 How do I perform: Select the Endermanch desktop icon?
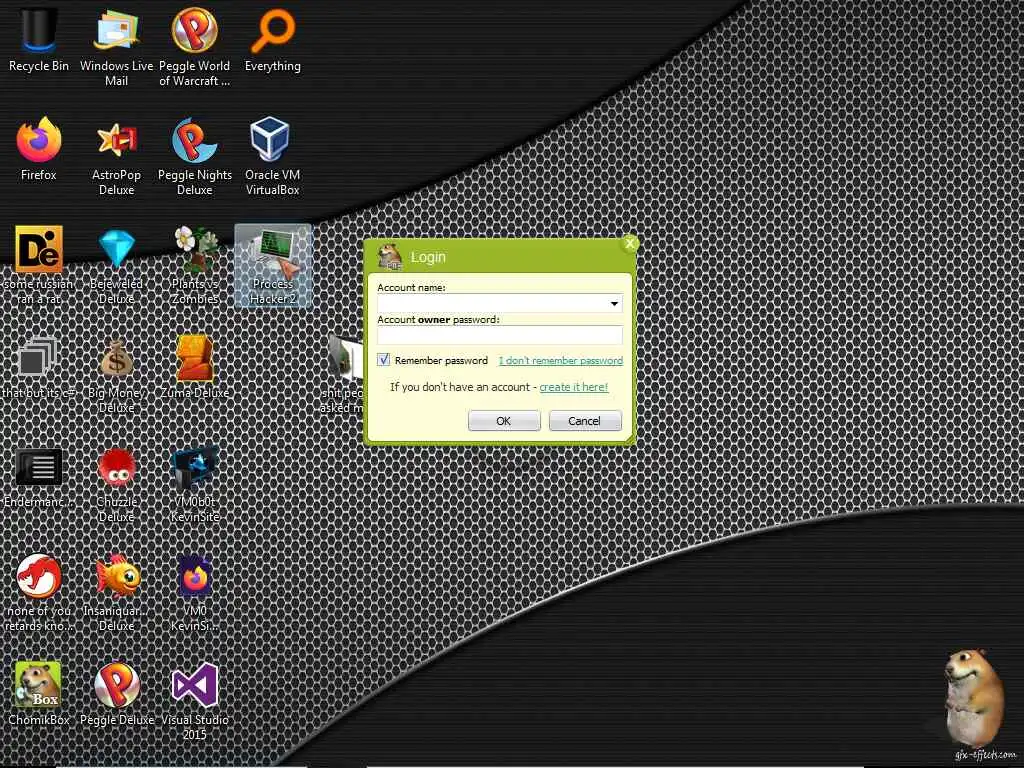(39, 477)
